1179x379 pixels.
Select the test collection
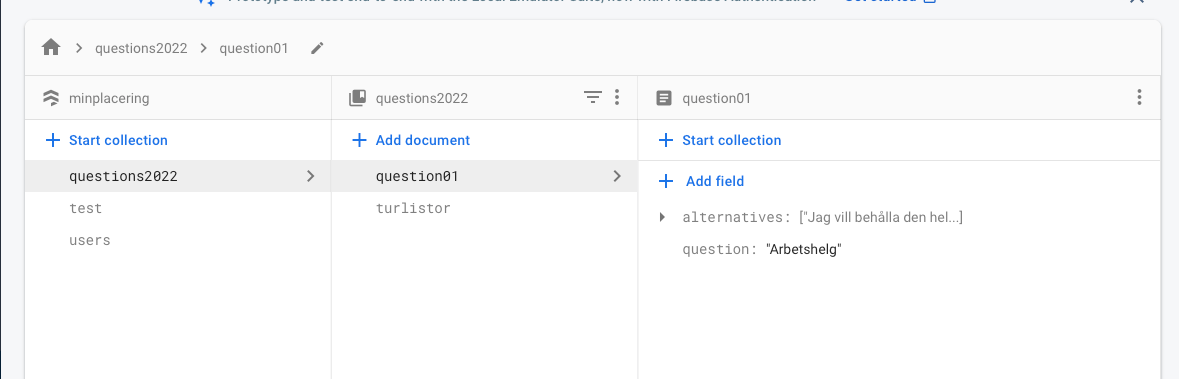tap(177, 208)
